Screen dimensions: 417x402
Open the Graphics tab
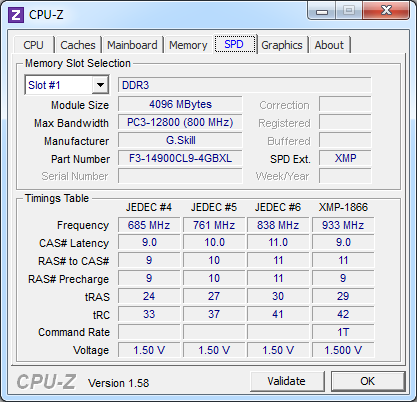282,45
